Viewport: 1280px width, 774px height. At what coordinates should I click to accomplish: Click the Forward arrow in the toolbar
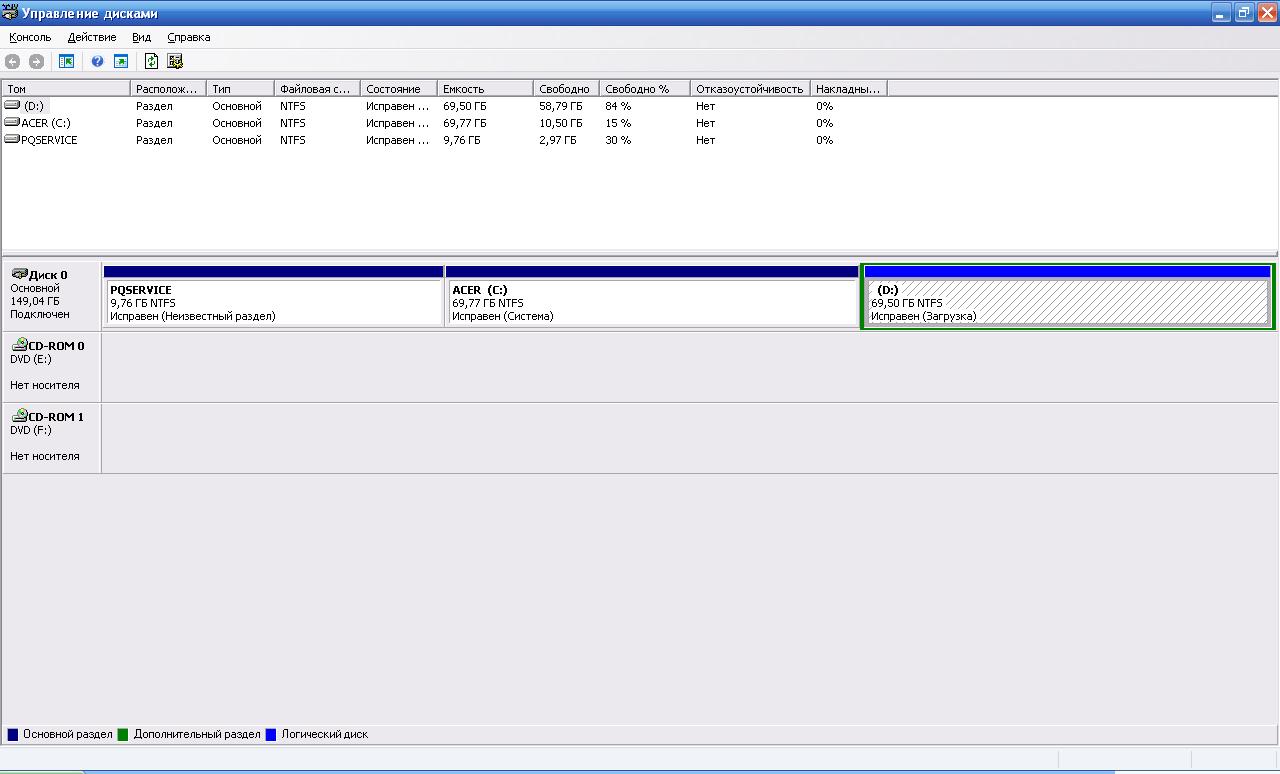tap(36, 62)
